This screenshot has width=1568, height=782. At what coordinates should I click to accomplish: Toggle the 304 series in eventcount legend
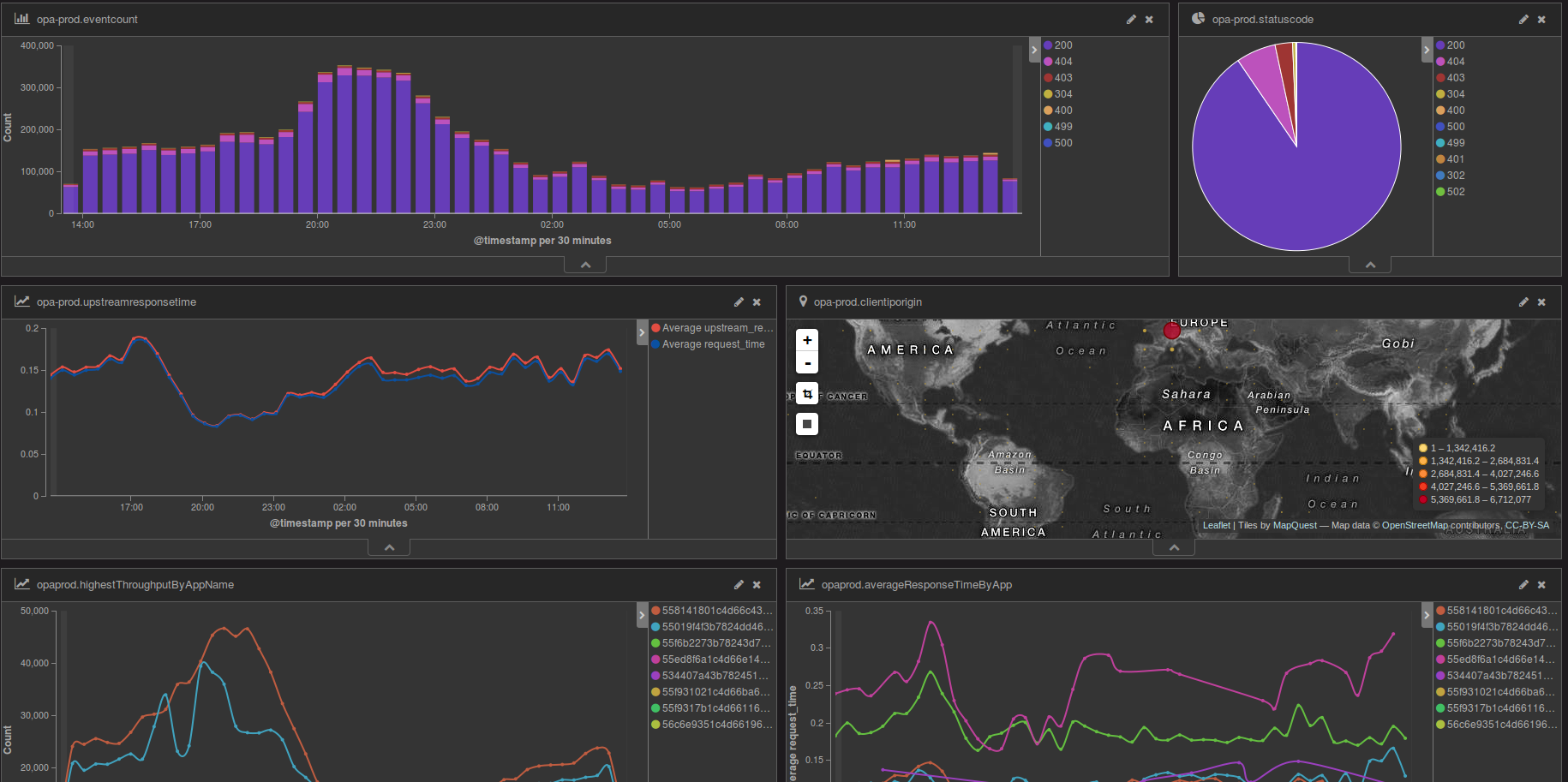click(x=1058, y=94)
